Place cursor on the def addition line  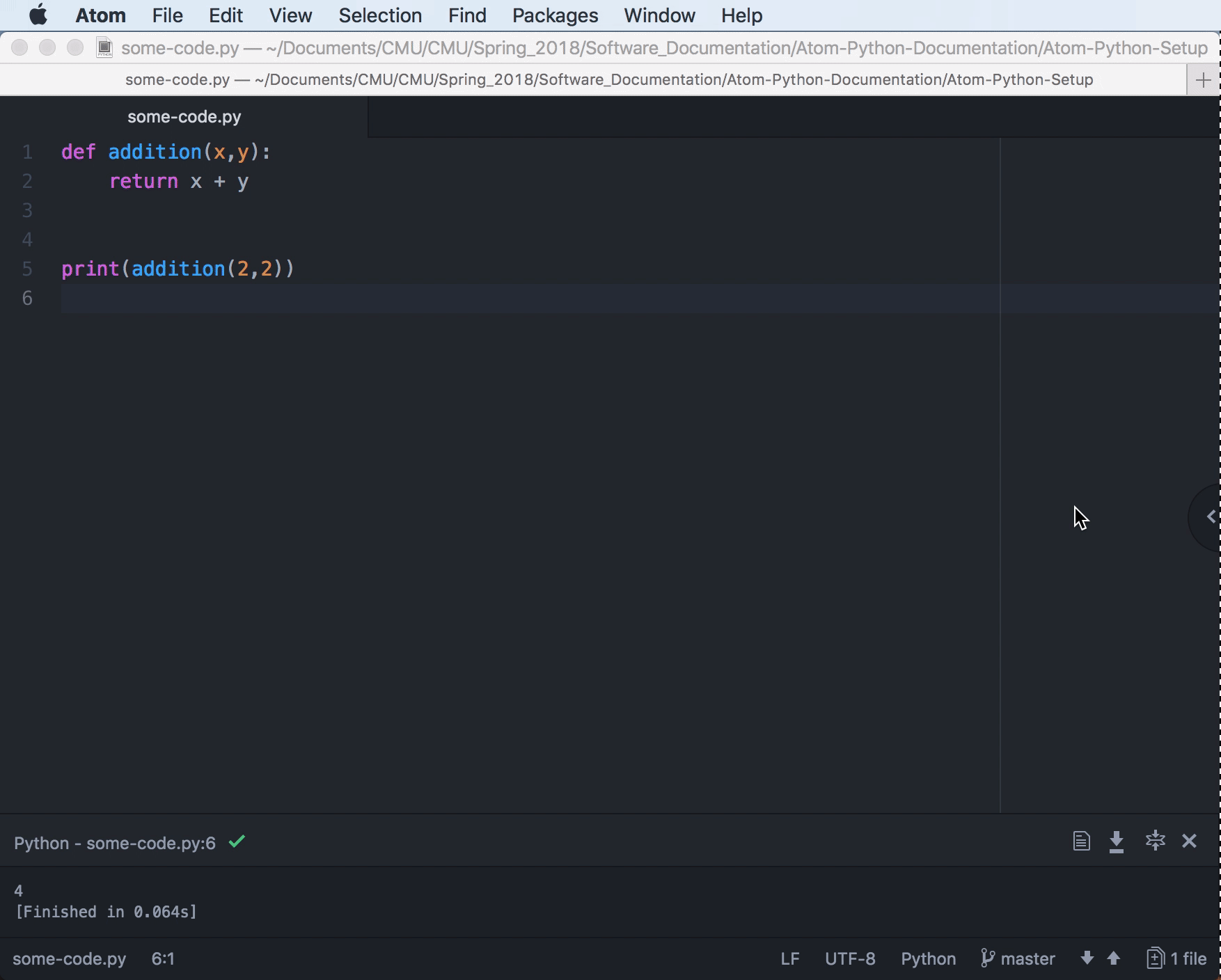coord(166,152)
